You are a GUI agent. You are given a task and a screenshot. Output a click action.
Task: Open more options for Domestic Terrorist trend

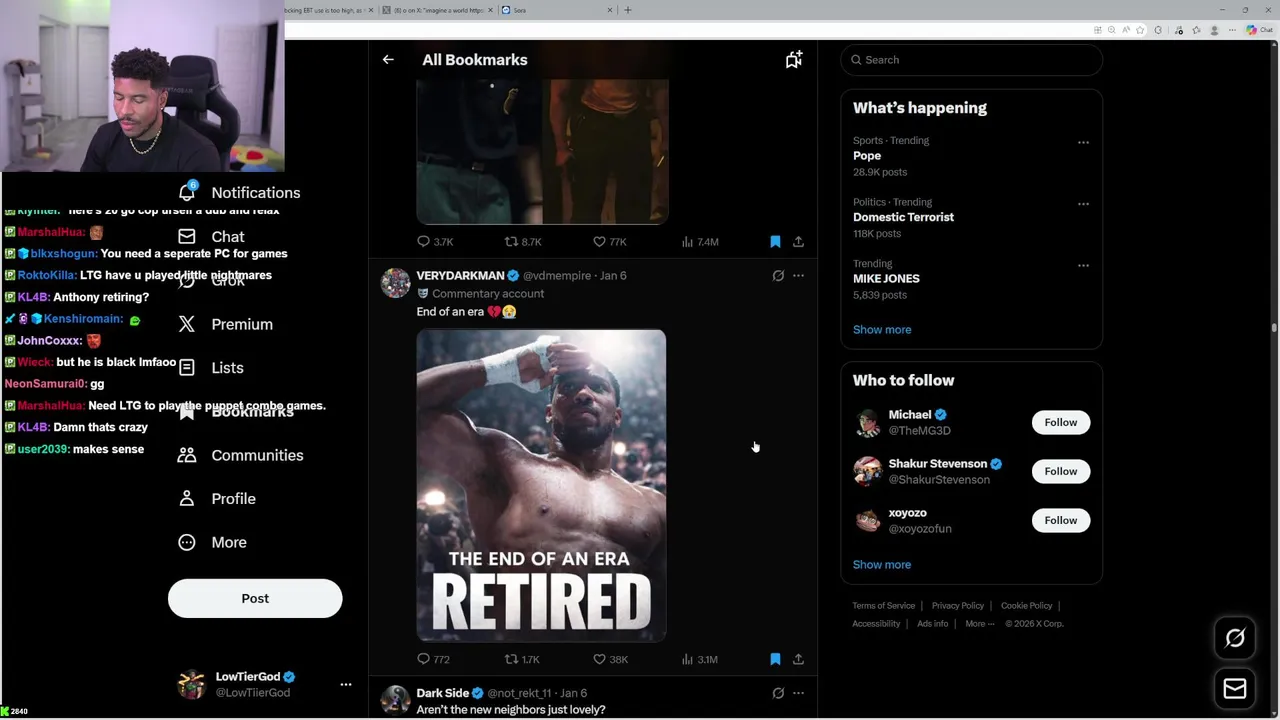tap(1083, 204)
